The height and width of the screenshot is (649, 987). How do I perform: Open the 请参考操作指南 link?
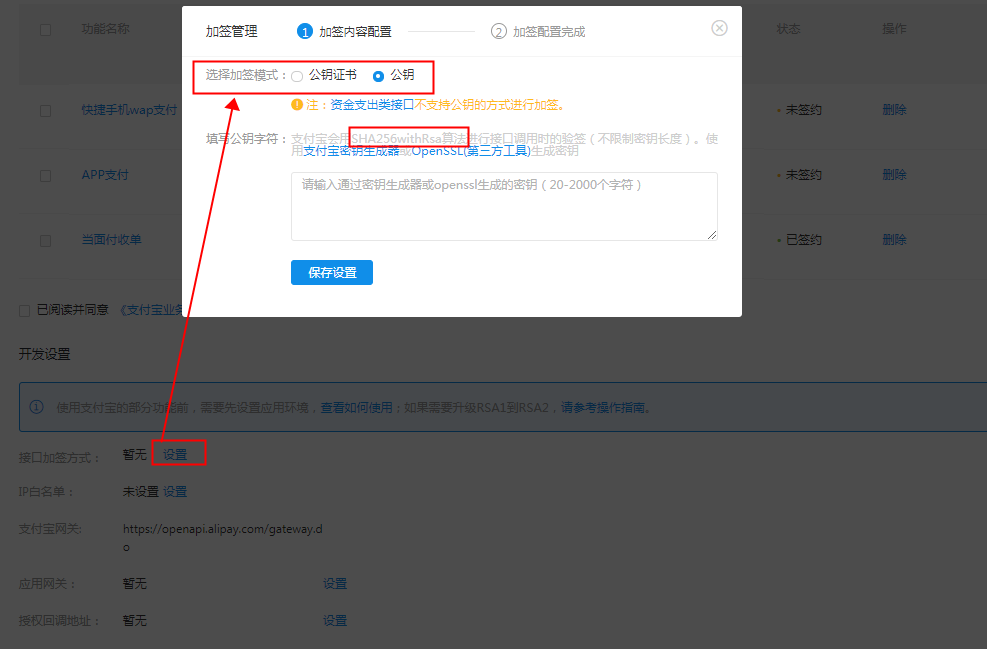point(602,407)
